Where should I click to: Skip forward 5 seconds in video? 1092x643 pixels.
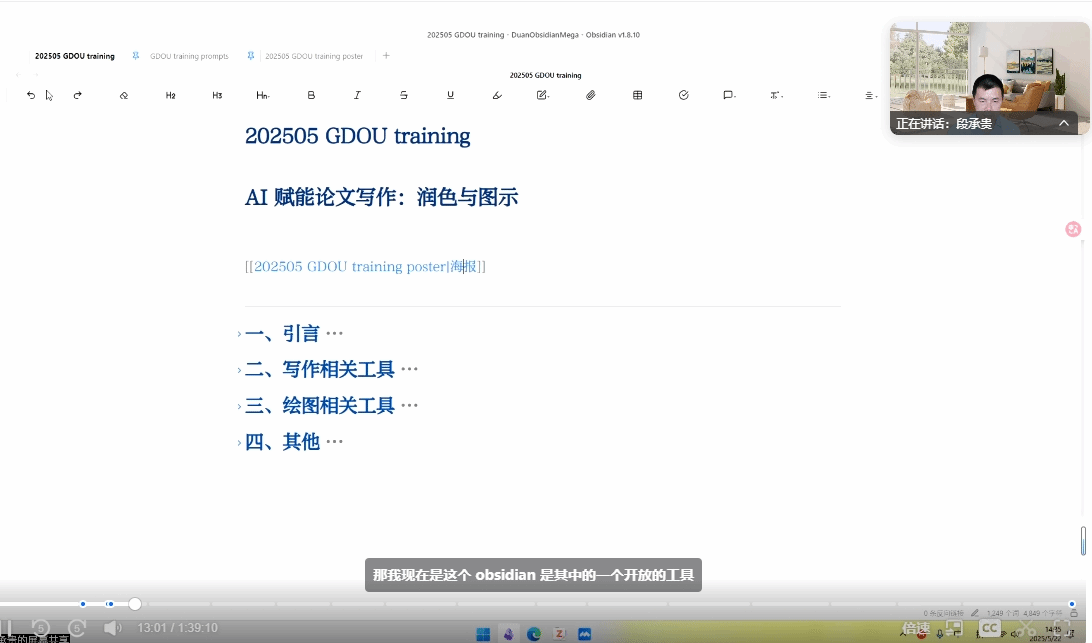(77, 628)
